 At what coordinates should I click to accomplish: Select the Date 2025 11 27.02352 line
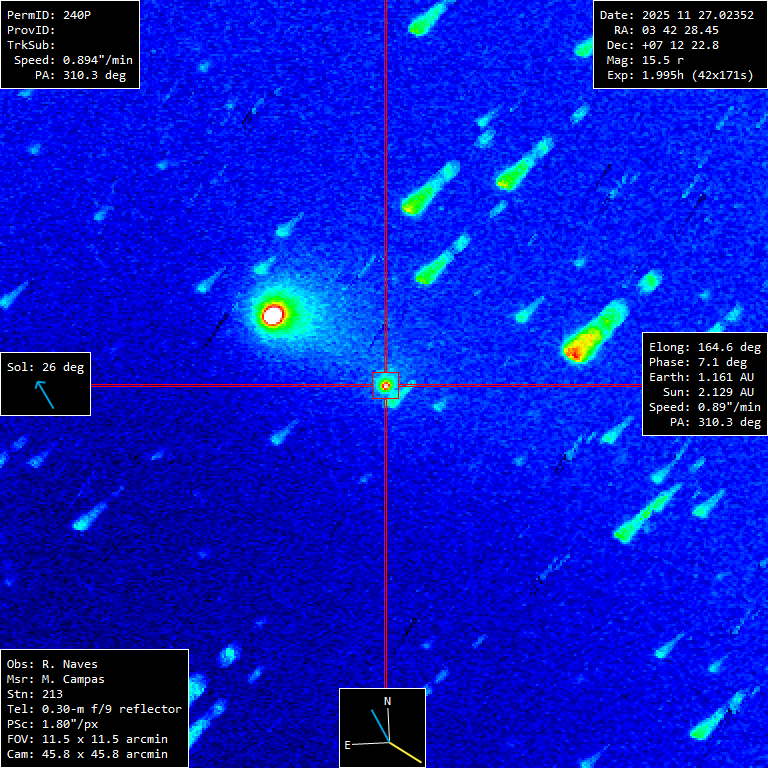point(676,15)
